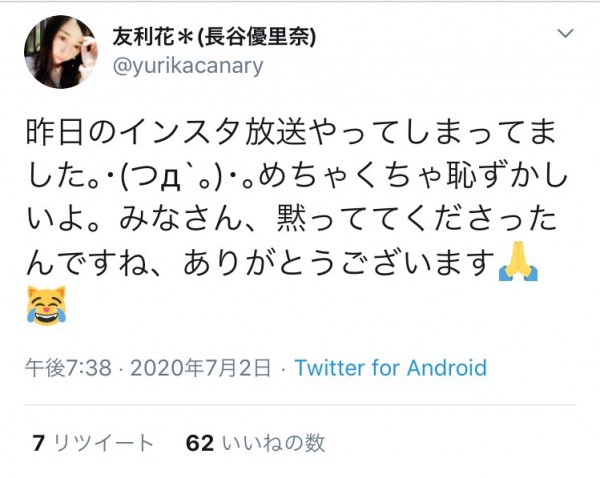
Task: Open the tweet options chevron menu
Action: click(x=565, y=33)
